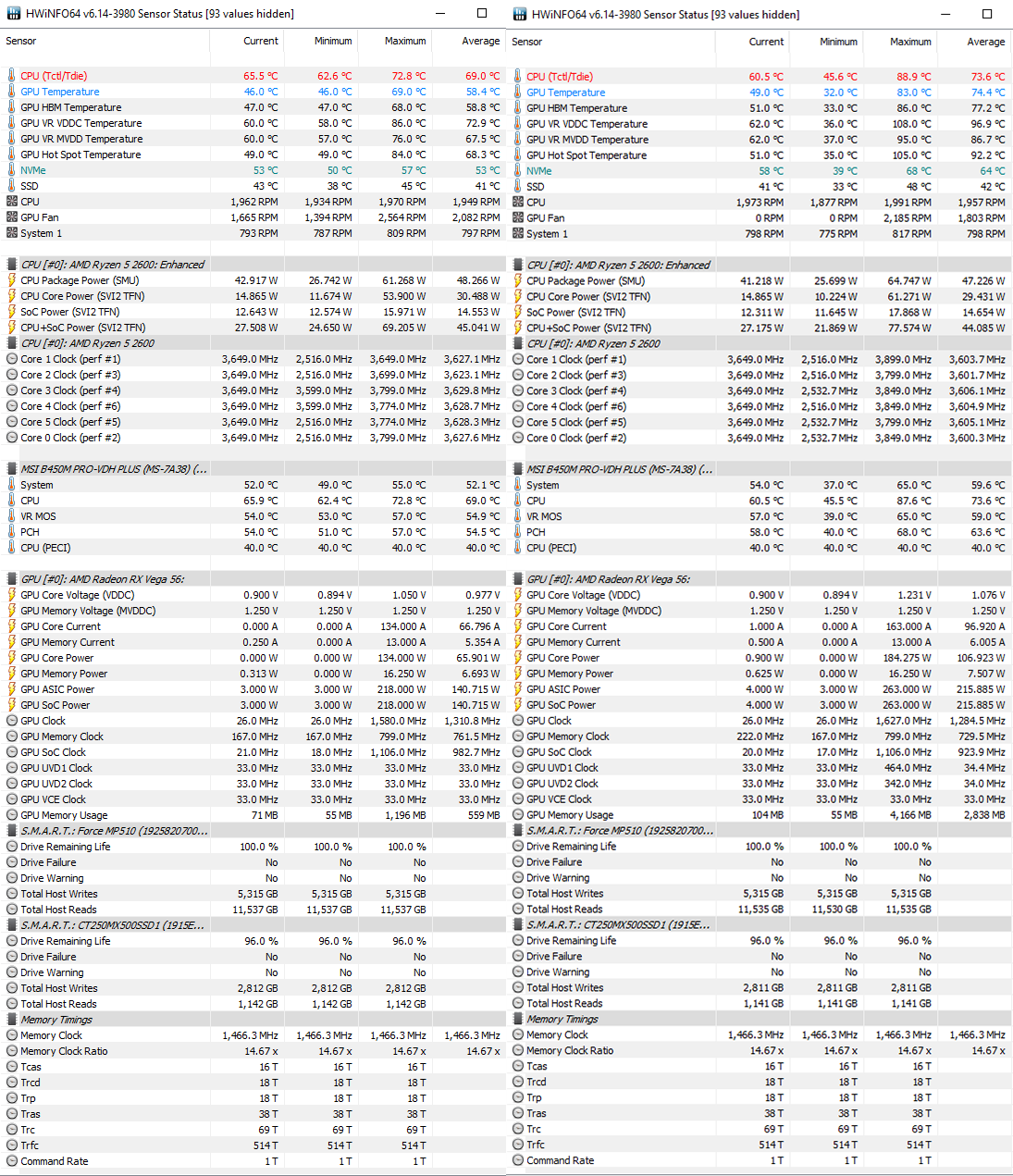The image size is (1013, 1176).
Task: Select CPU [#0]: AMD Ryzen 5 2600: Enhanced group, left window
Action: tap(253, 265)
